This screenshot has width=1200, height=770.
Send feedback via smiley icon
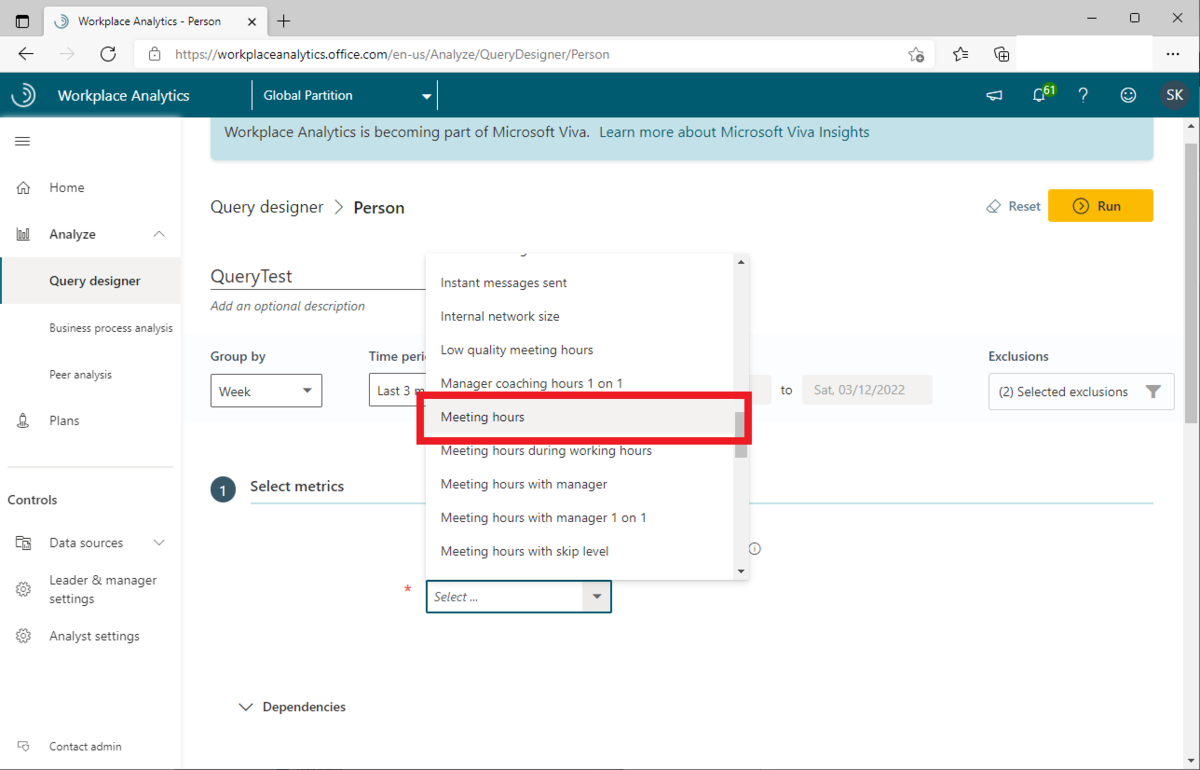[x=1128, y=95]
